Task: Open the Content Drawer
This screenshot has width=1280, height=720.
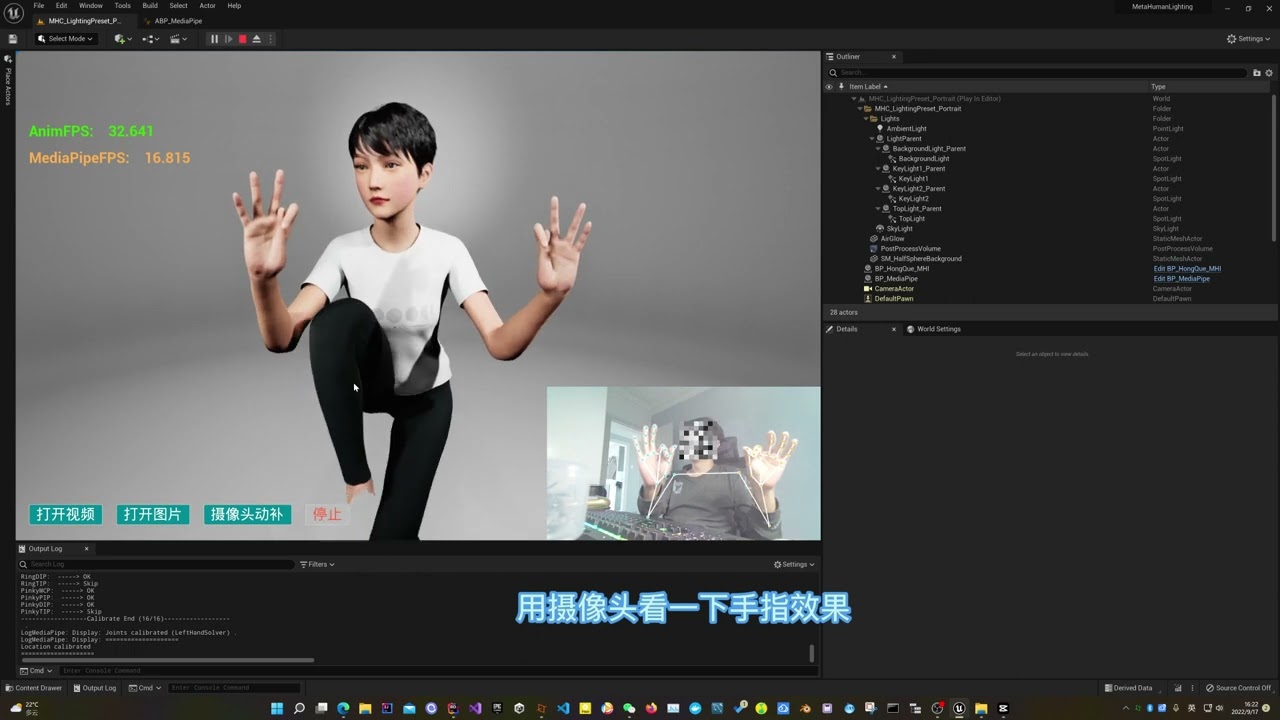Action: (33, 688)
